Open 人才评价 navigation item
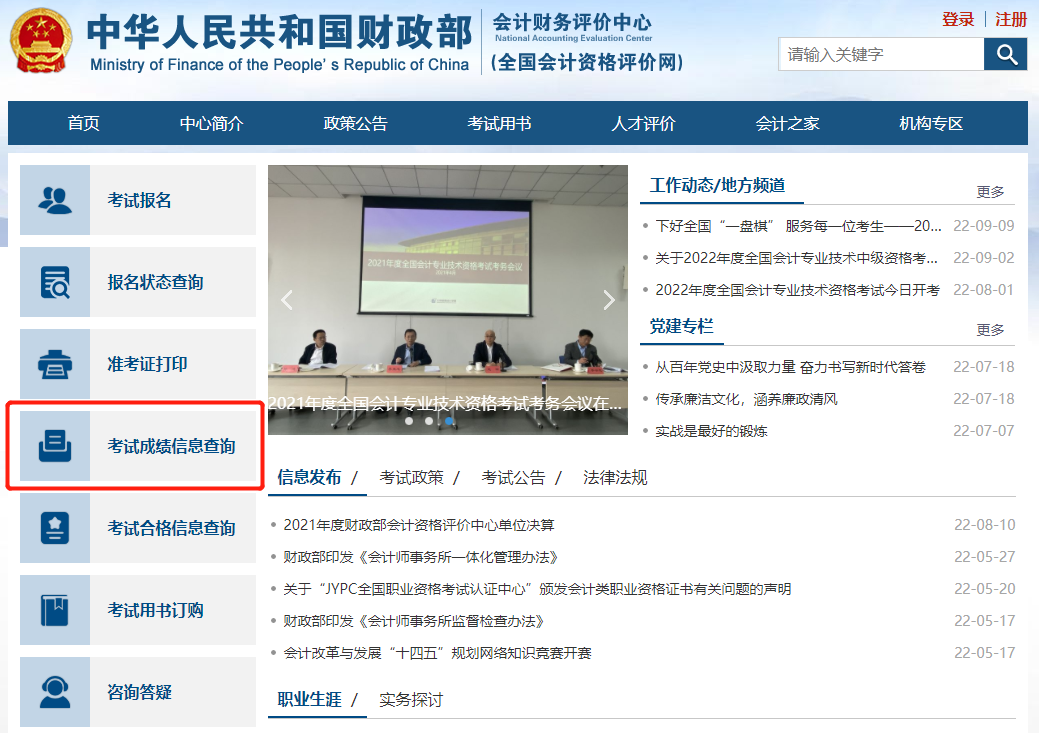 (x=643, y=123)
